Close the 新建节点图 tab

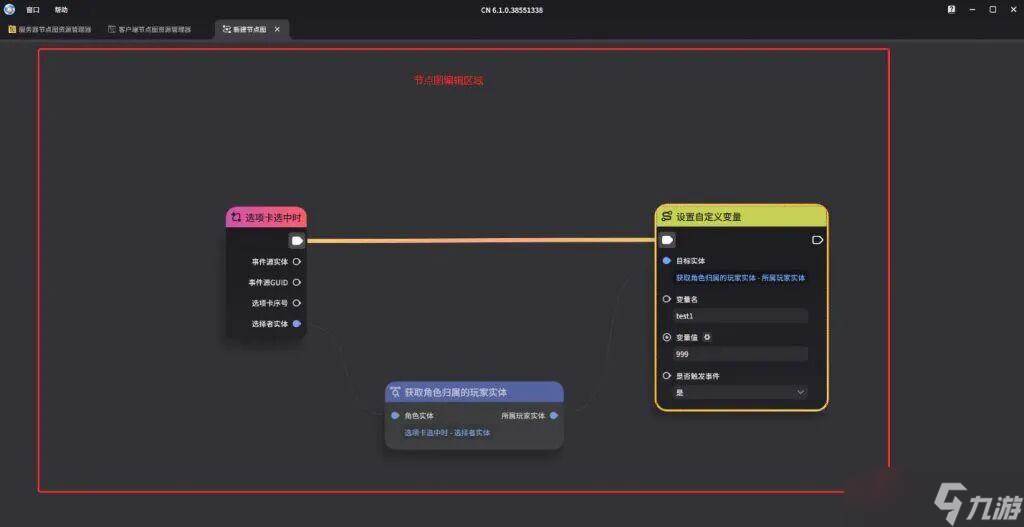(277, 30)
